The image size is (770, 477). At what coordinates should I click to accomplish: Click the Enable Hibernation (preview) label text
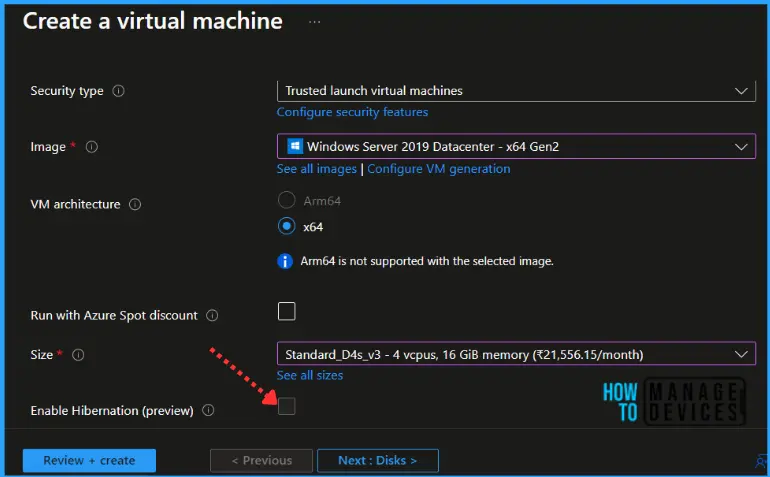112,411
